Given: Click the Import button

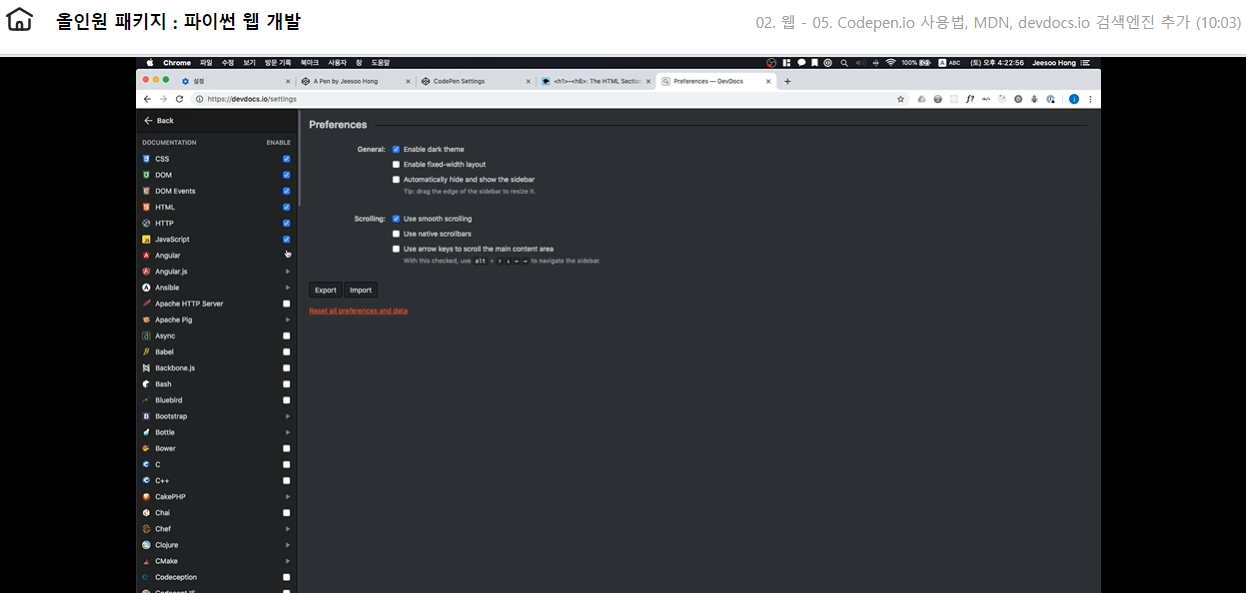Looking at the screenshot, I should tap(361, 290).
